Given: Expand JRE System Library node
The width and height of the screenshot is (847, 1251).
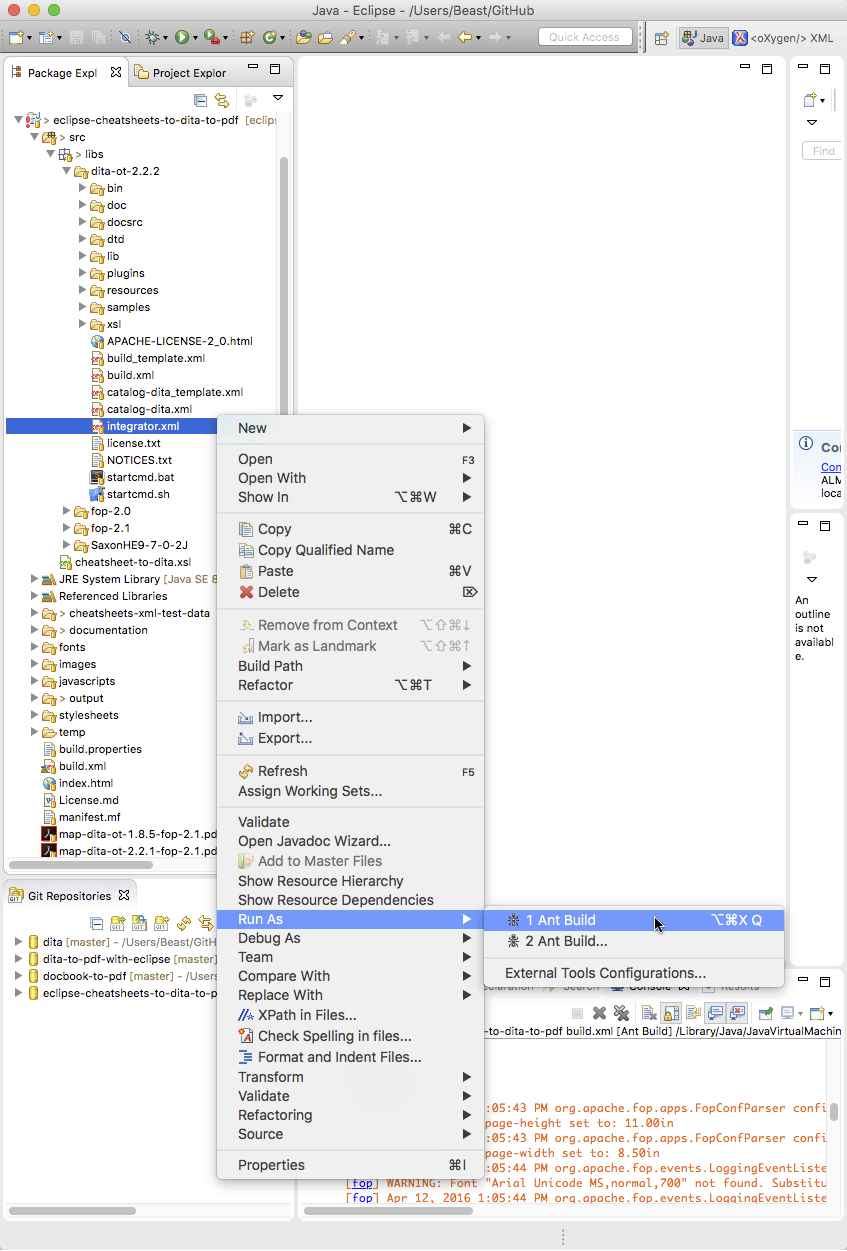Looking at the screenshot, I should [34, 579].
